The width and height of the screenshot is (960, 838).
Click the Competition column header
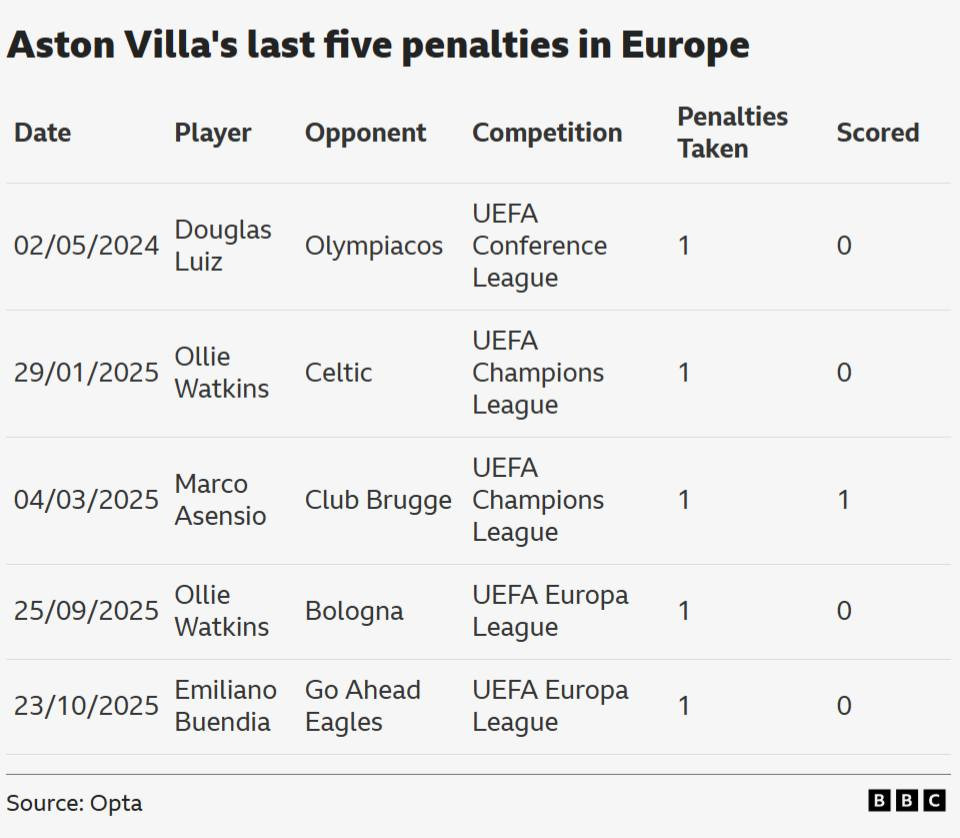point(547,133)
